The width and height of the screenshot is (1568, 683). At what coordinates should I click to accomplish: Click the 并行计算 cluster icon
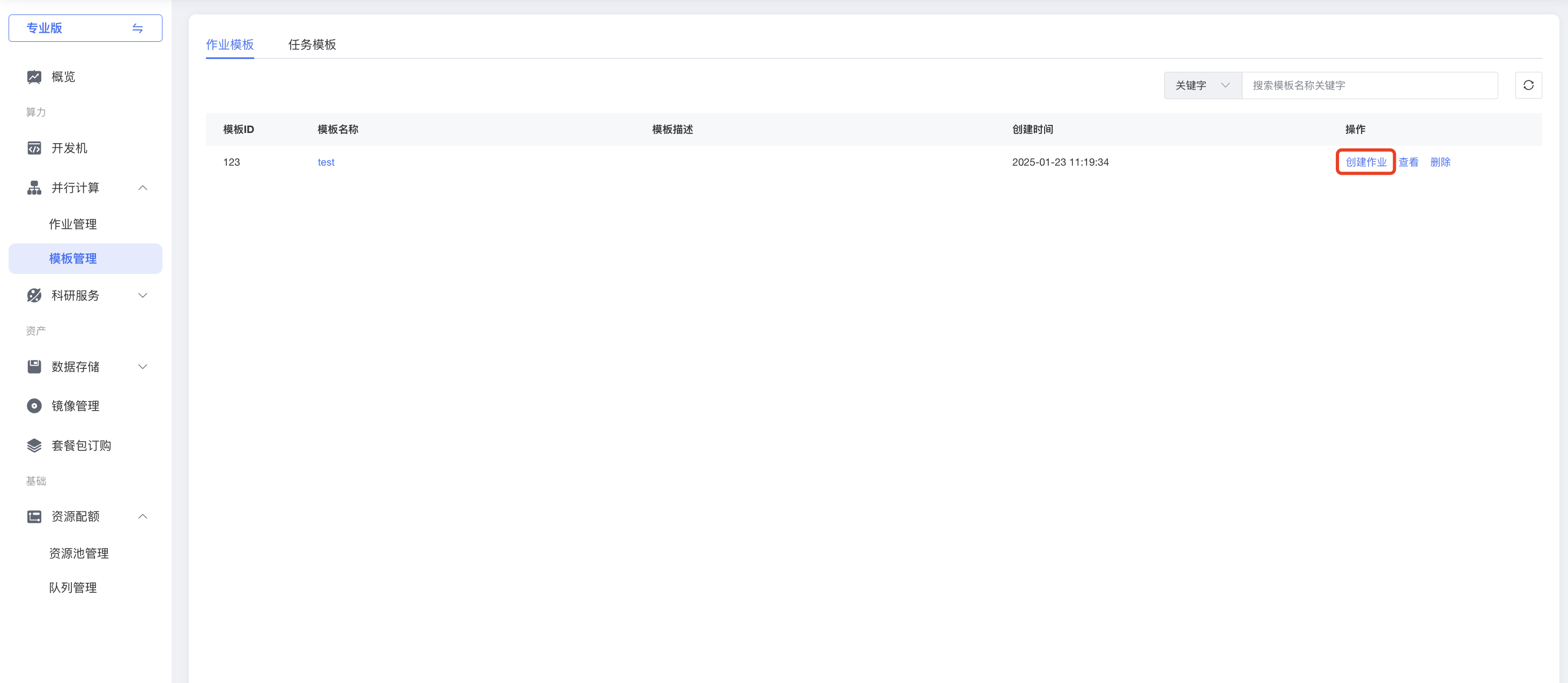(34, 188)
